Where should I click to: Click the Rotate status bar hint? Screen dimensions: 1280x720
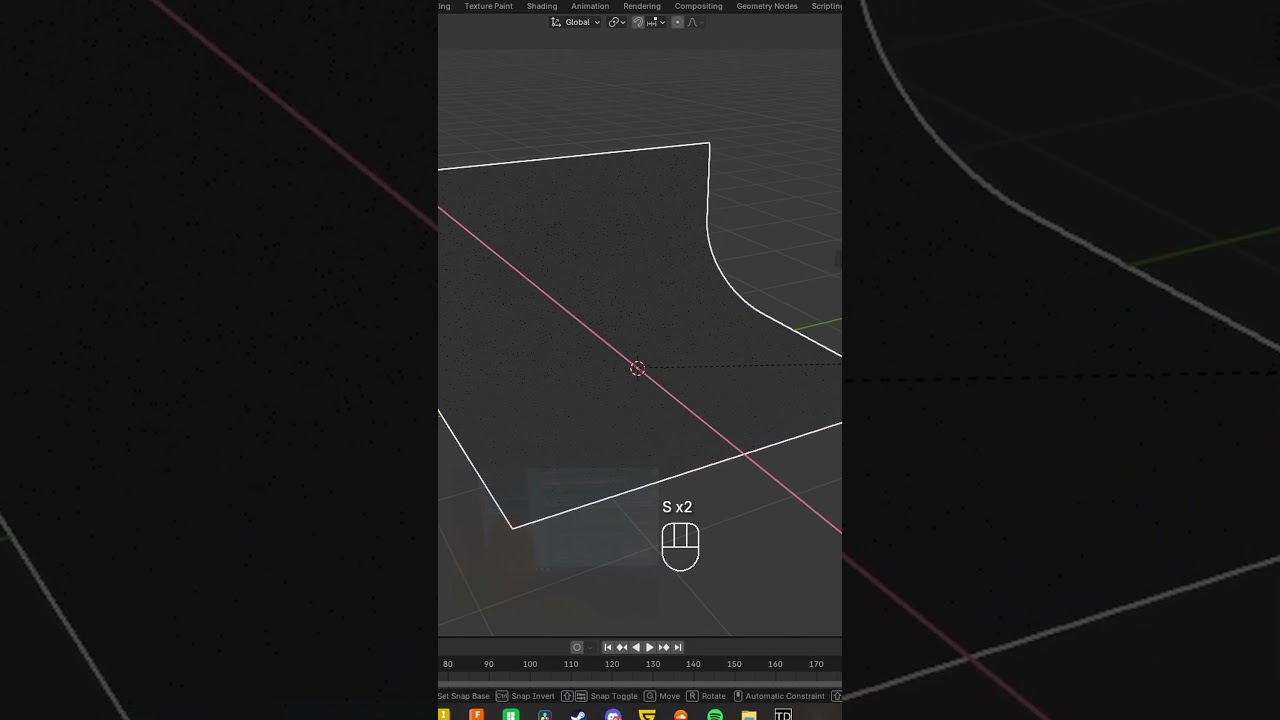(714, 696)
